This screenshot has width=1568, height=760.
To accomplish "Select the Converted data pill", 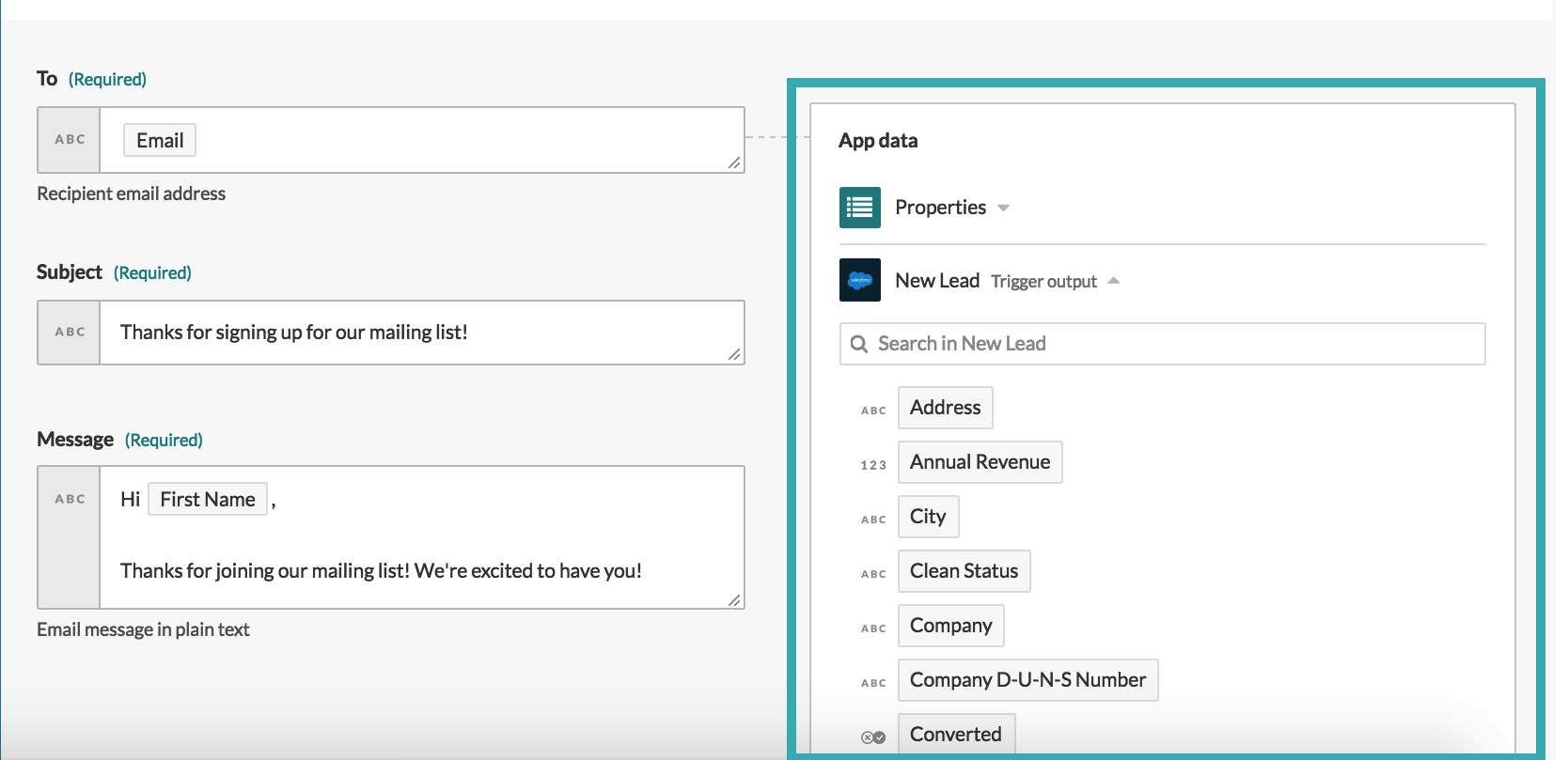I will click(956, 734).
